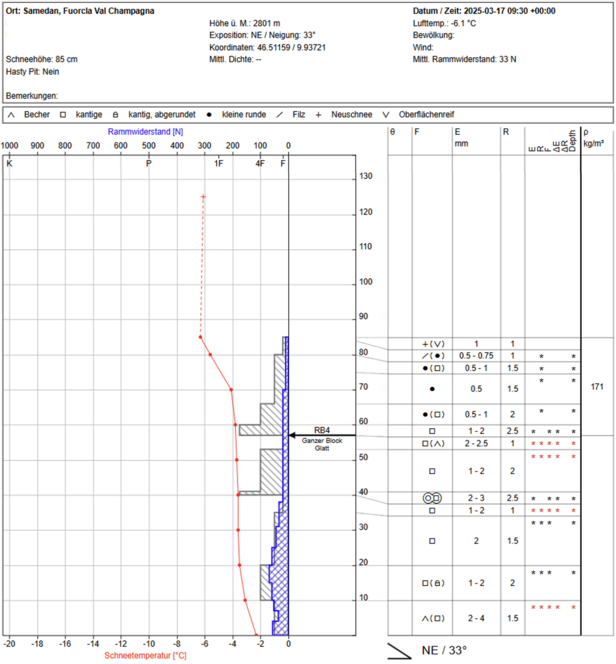Click the grain size '2 - 4' cell

pyautogui.click(x=467, y=618)
